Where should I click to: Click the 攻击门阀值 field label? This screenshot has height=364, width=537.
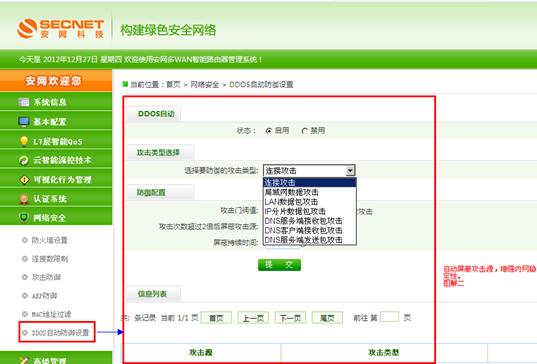point(239,211)
